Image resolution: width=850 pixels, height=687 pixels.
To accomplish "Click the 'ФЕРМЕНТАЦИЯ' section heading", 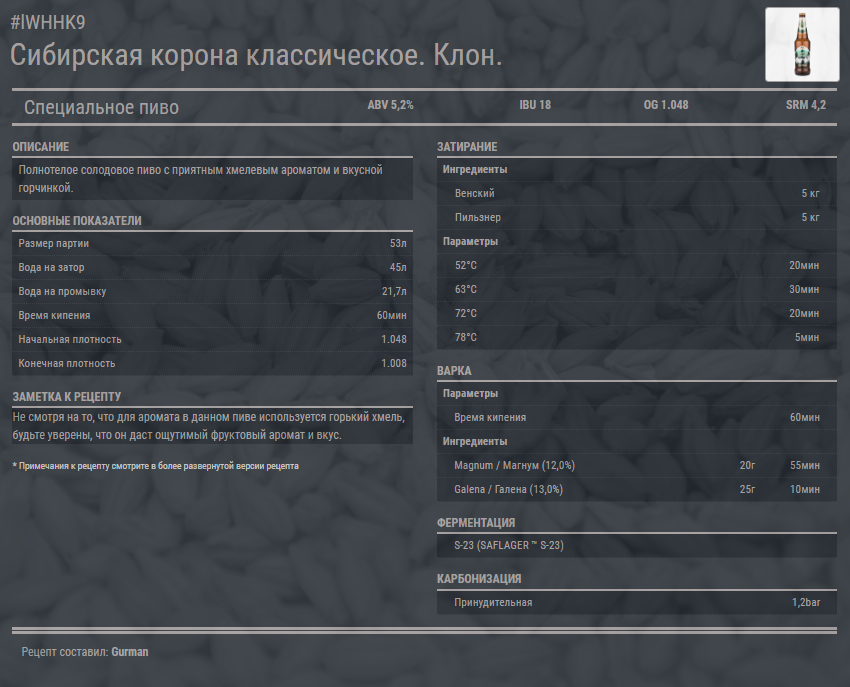I will click(x=476, y=523).
